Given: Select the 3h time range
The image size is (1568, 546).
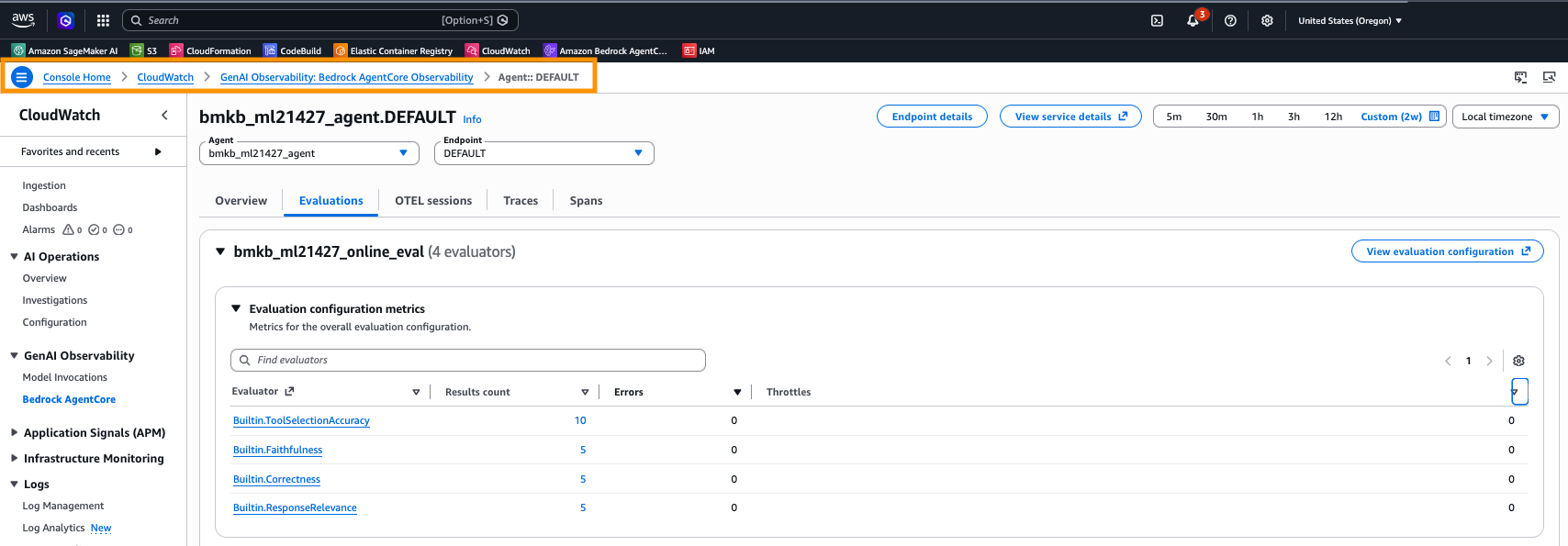Looking at the screenshot, I should tap(1294, 117).
